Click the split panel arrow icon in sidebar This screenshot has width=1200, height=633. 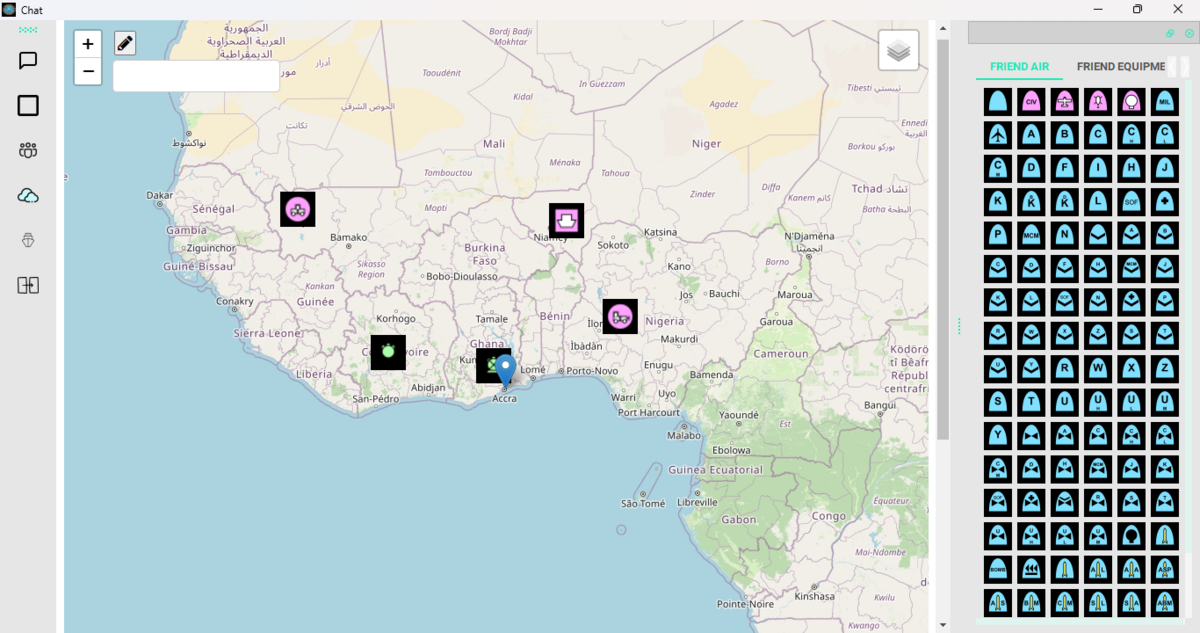point(28,286)
